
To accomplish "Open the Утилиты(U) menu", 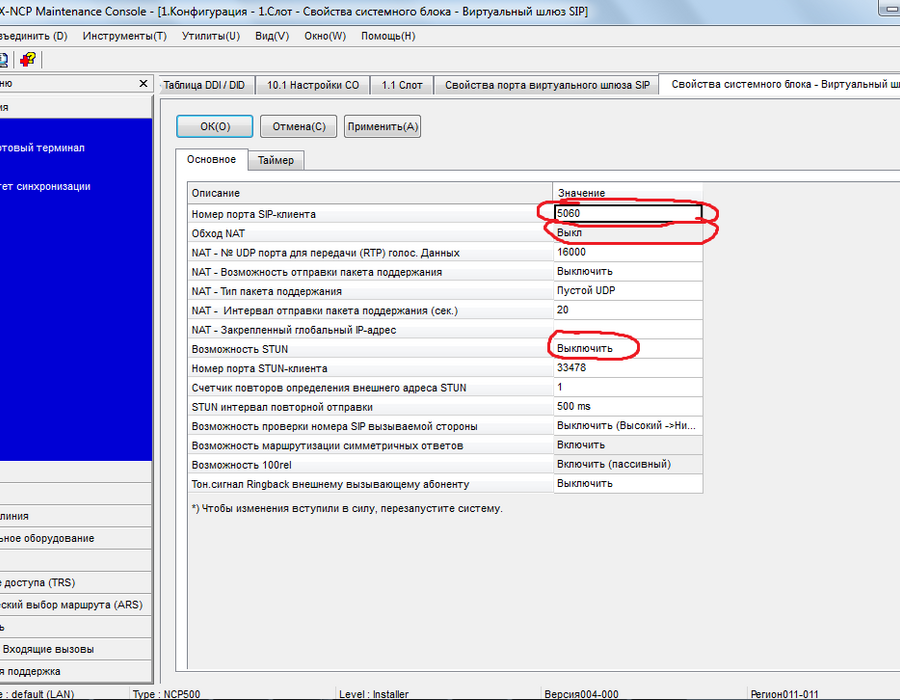I will click(211, 36).
